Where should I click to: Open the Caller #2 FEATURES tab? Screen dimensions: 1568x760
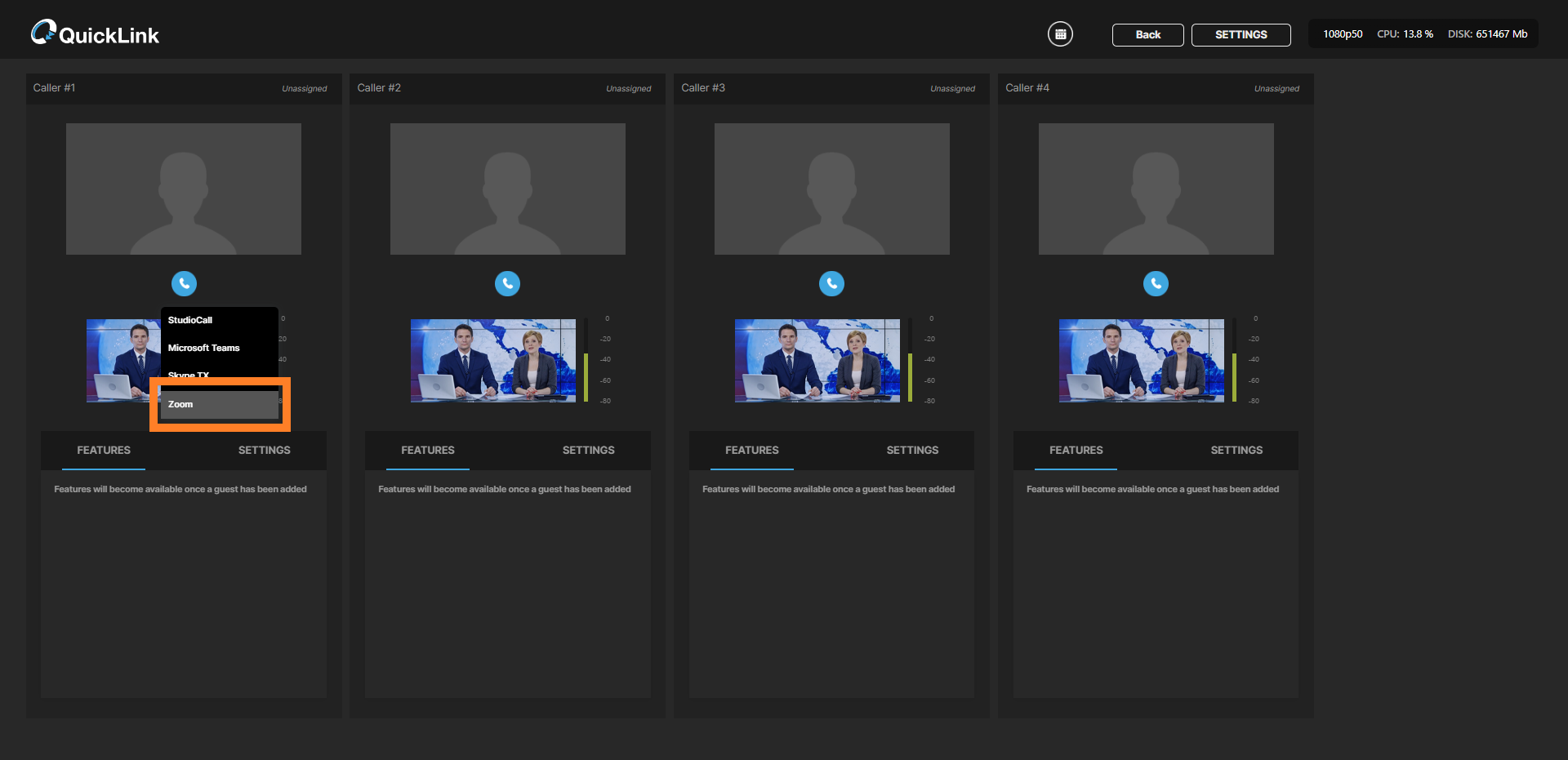click(427, 451)
